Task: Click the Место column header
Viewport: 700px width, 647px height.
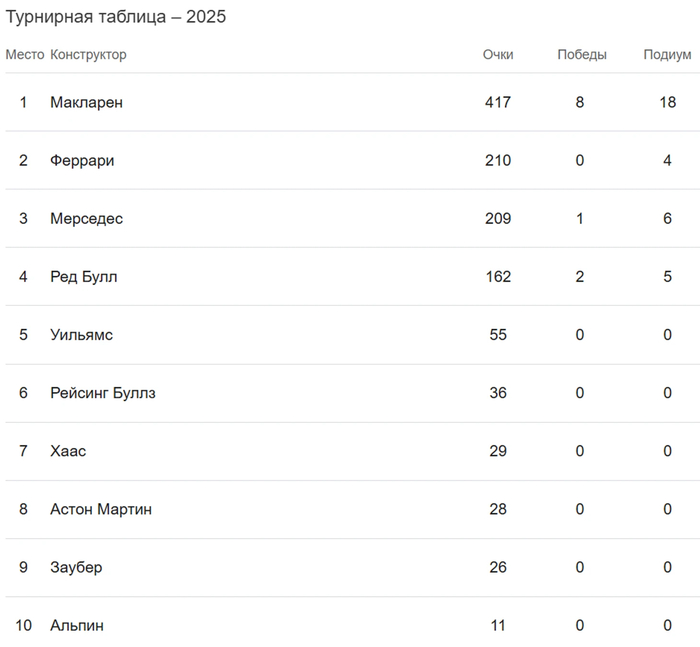Action: click(x=24, y=55)
